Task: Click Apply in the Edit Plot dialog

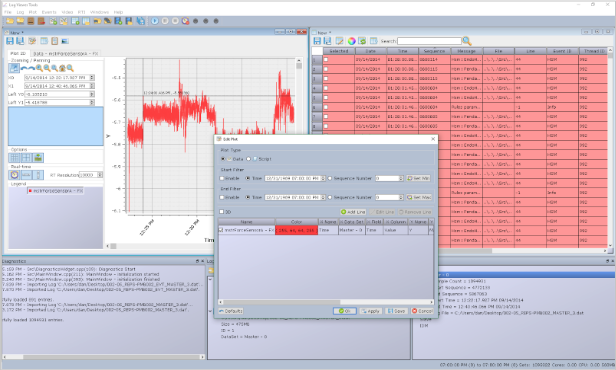Action: pyautogui.click(x=370, y=311)
